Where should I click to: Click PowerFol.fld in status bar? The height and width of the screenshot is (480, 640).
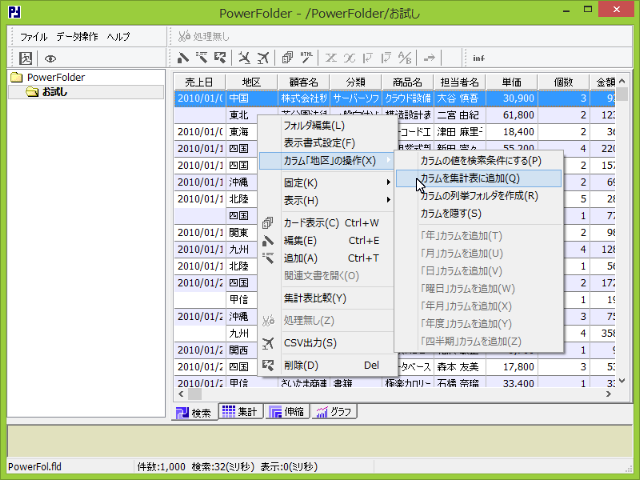[35, 467]
